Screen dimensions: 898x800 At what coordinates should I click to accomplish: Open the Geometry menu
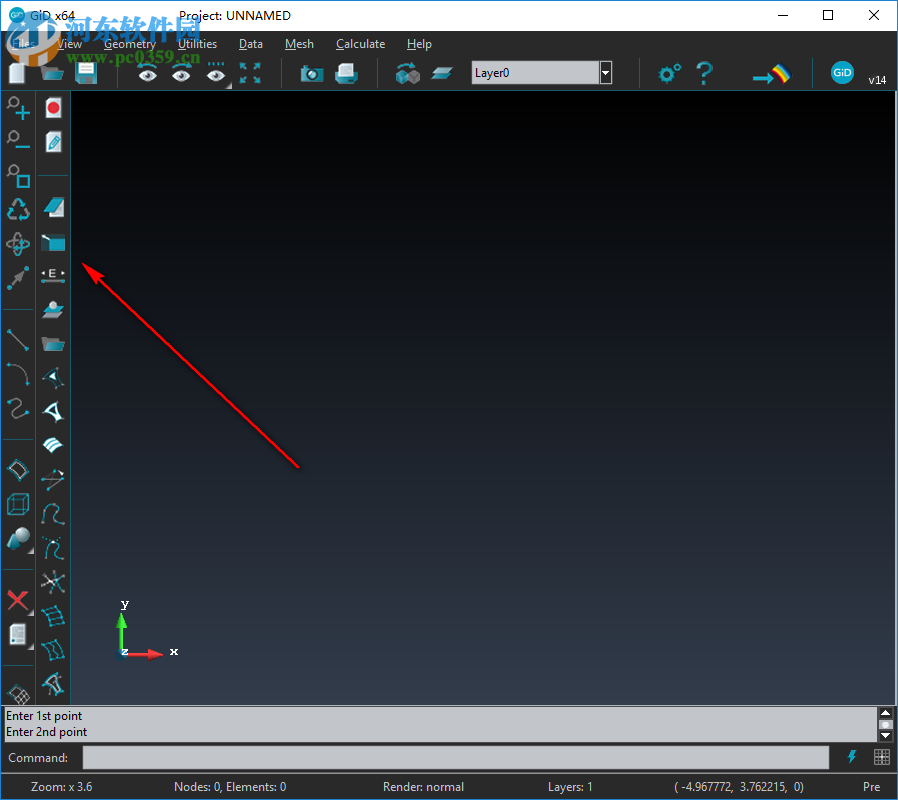[130, 44]
